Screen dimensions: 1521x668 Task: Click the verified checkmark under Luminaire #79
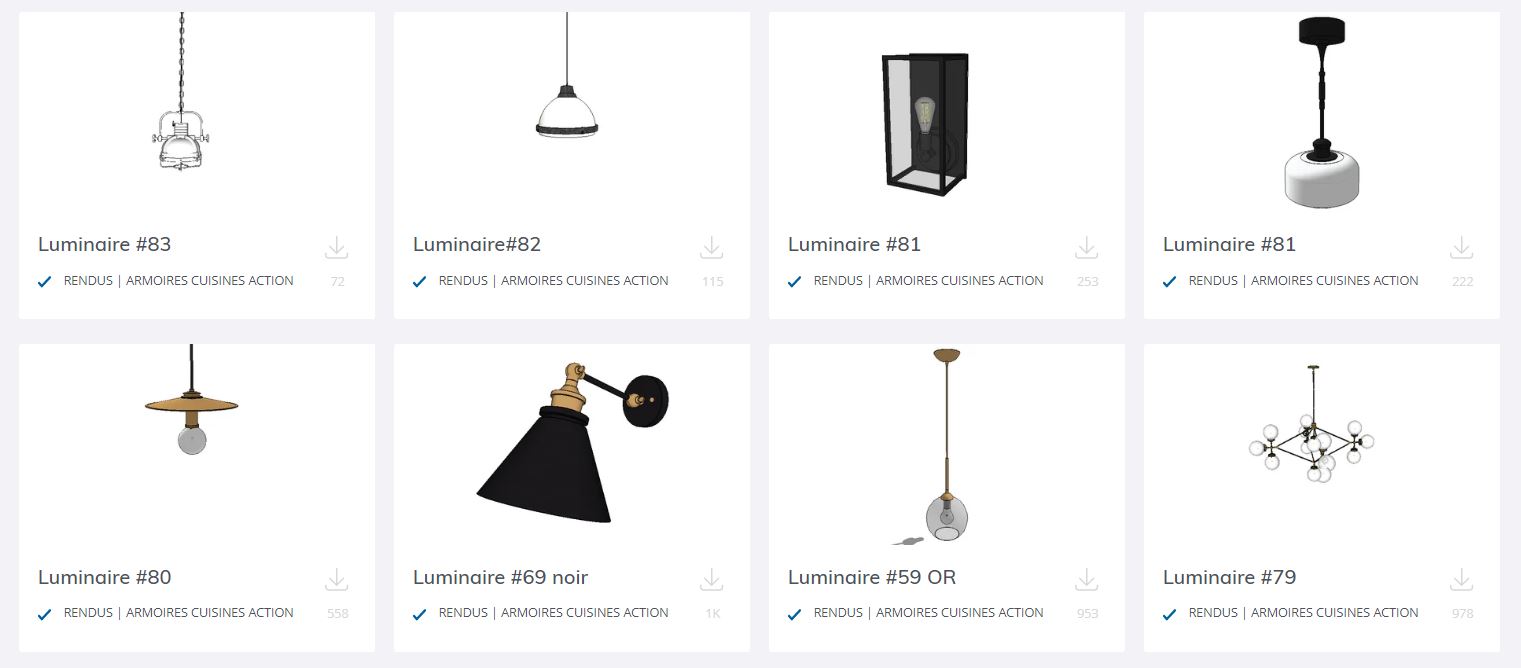[1170, 614]
